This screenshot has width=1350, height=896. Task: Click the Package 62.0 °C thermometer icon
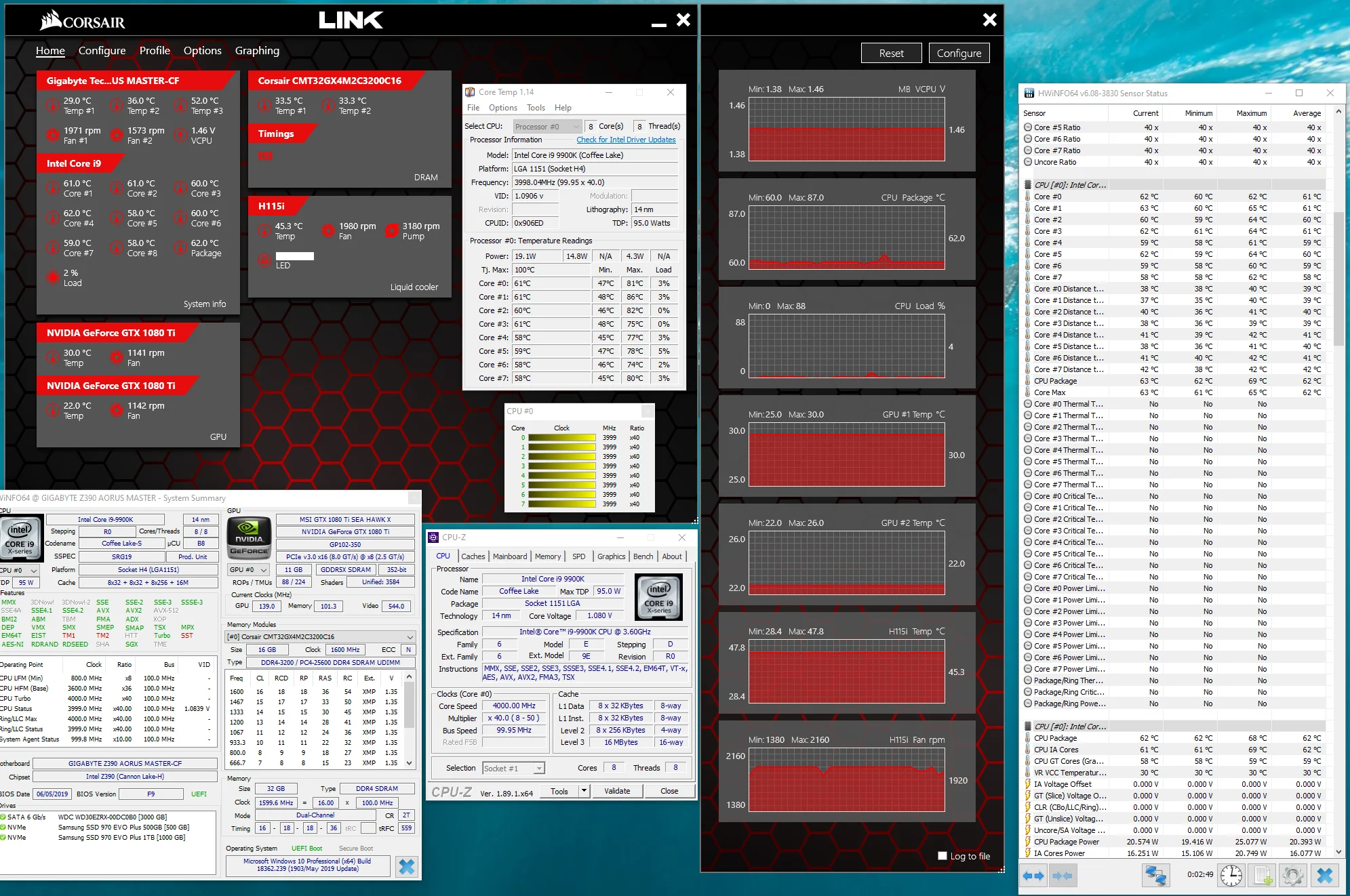[180, 247]
